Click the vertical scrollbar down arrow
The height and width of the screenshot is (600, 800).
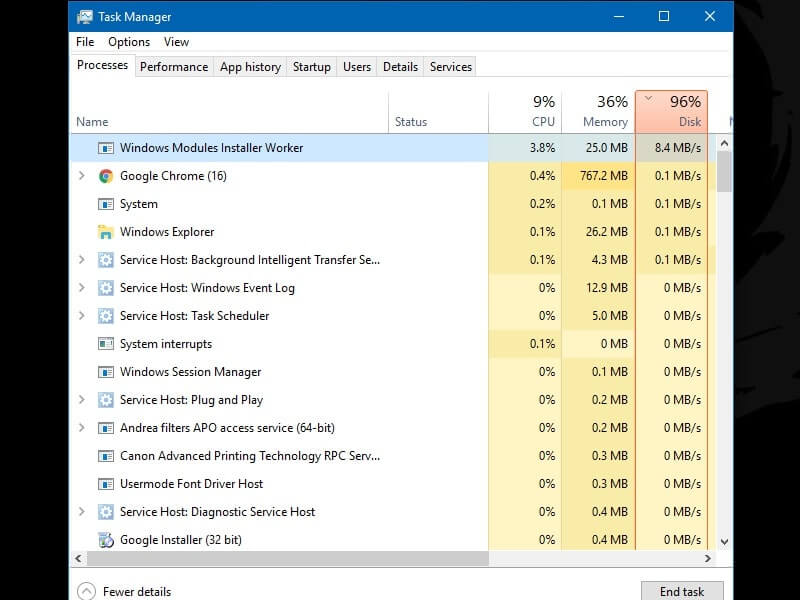click(x=724, y=542)
